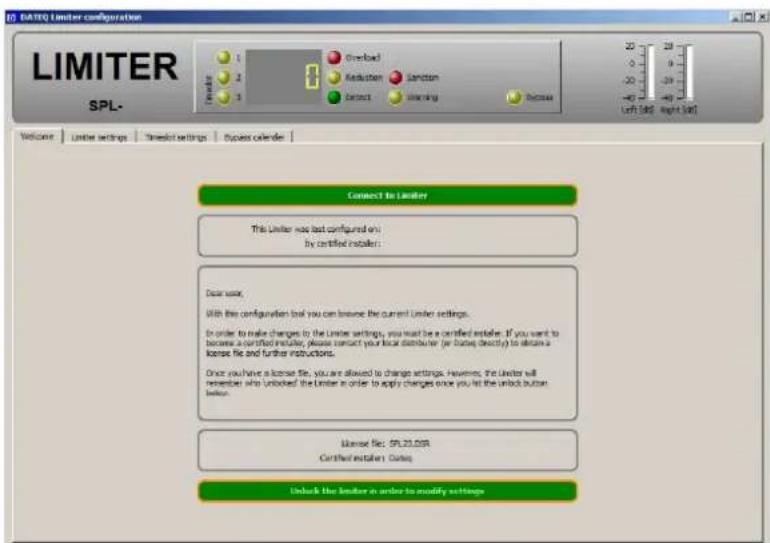The height and width of the screenshot is (543, 770).
Task: Click the 'last configured on' text
Action: click(316, 229)
